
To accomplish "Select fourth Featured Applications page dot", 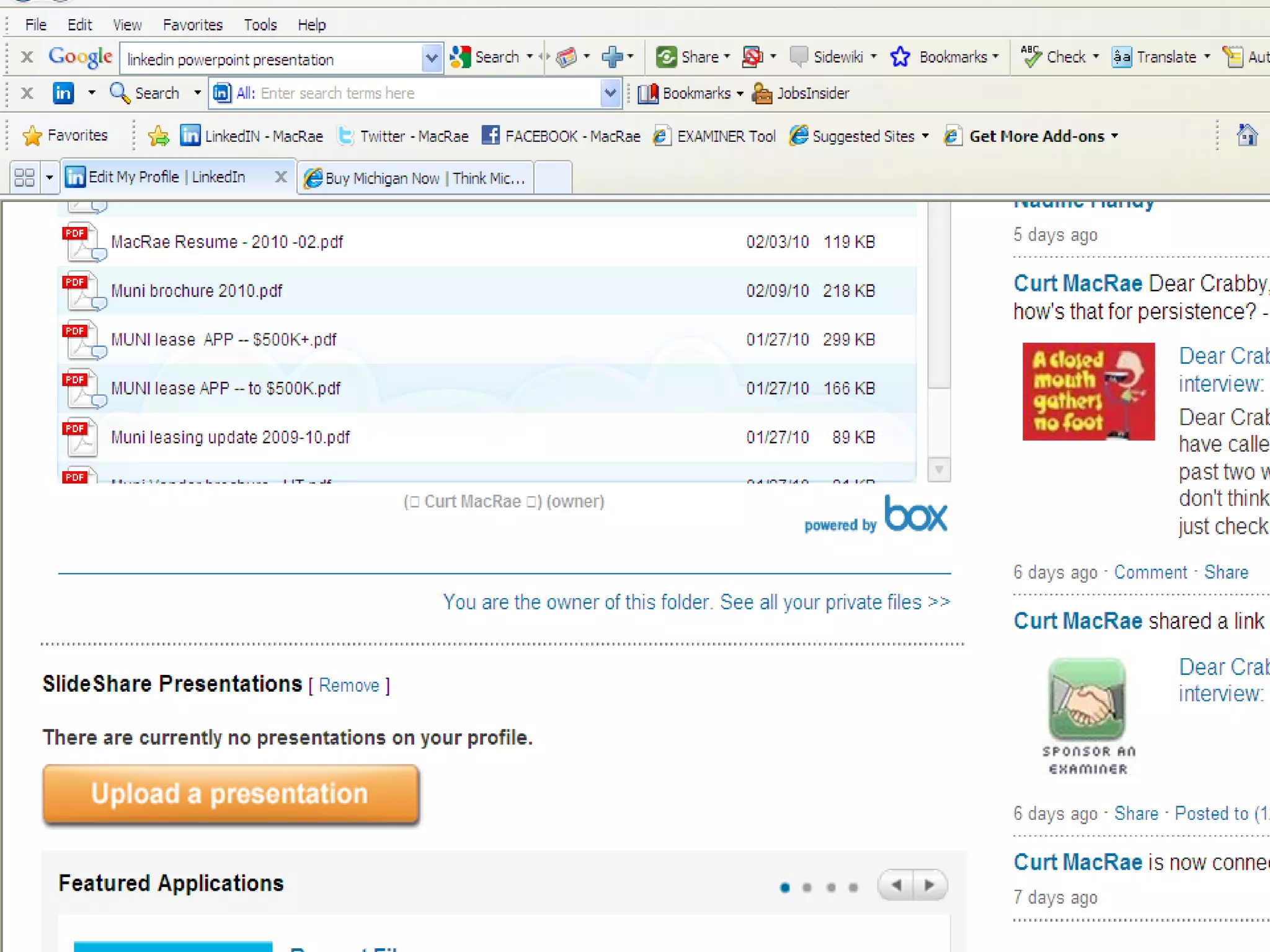I will pos(853,888).
